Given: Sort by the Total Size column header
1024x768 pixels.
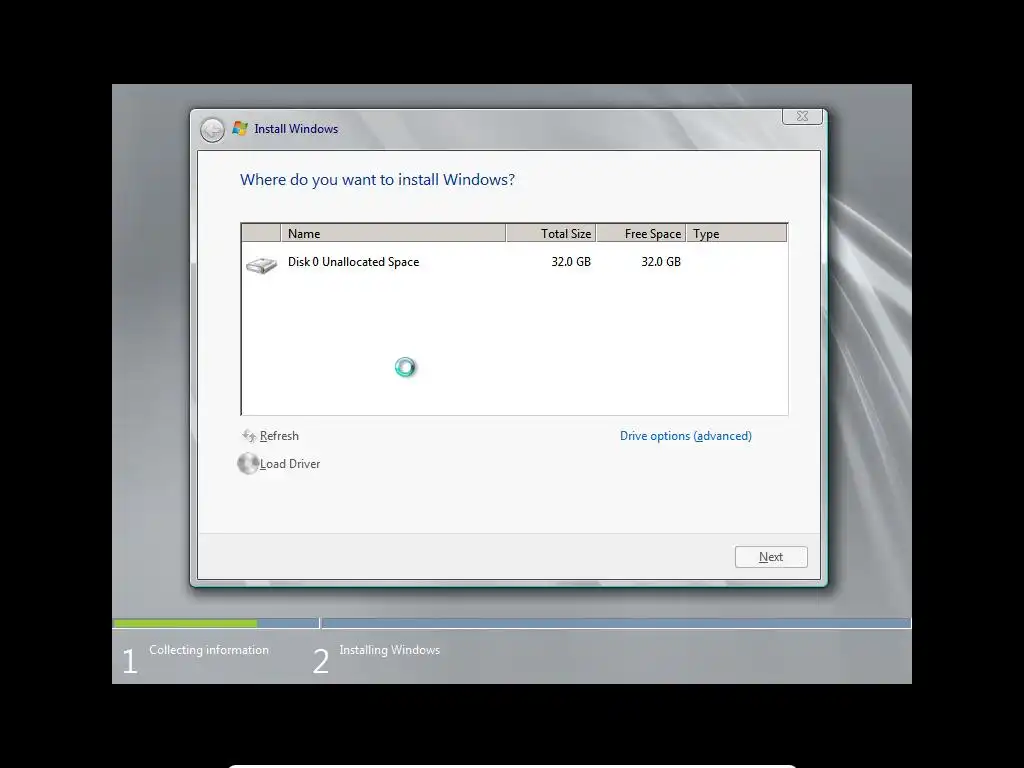Looking at the screenshot, I should [551, 233].
